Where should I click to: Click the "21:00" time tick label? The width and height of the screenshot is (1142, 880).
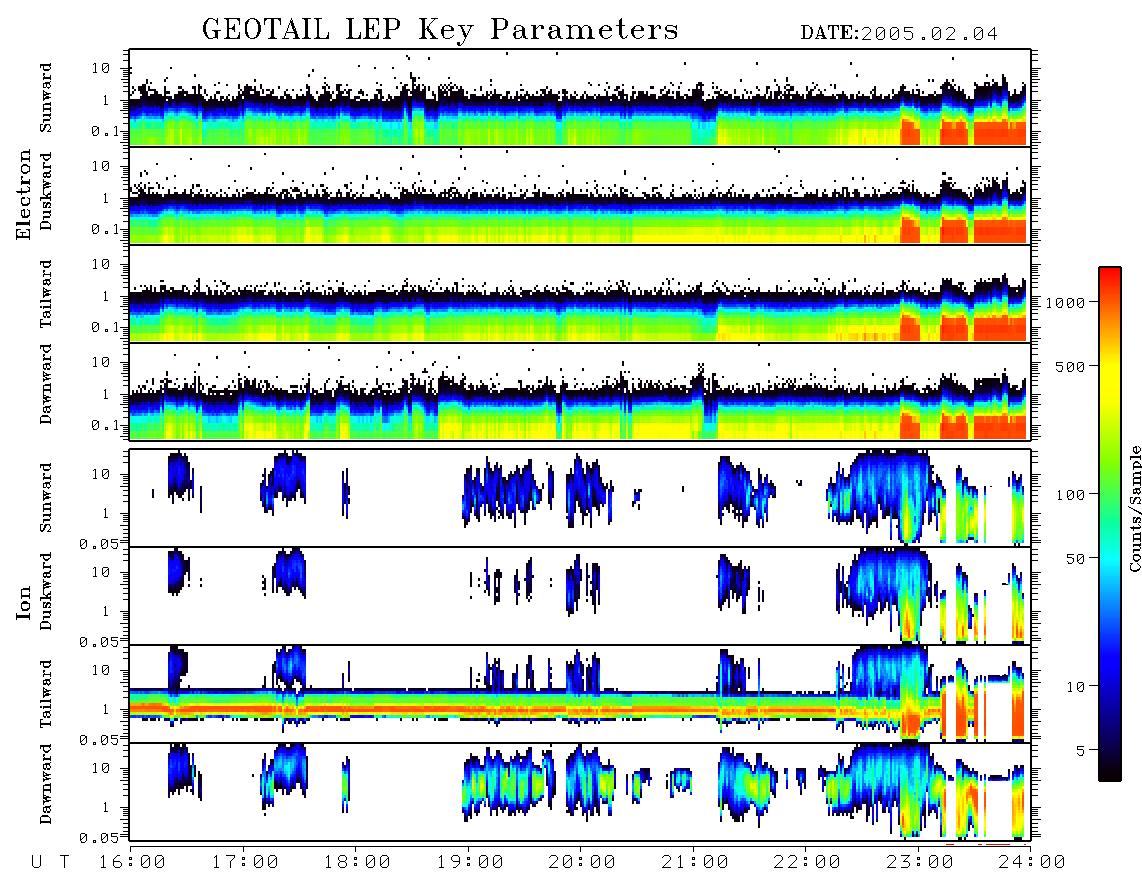click(695, 863)
